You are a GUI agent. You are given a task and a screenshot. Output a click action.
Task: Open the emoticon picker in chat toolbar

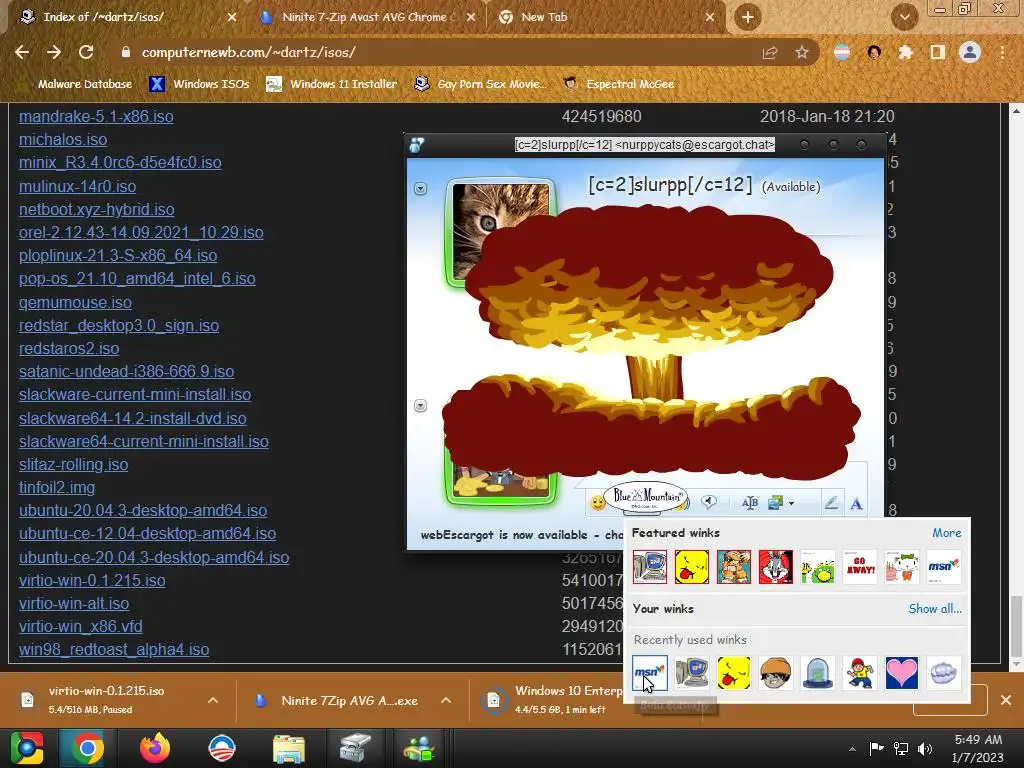click(x=597, y=503)
